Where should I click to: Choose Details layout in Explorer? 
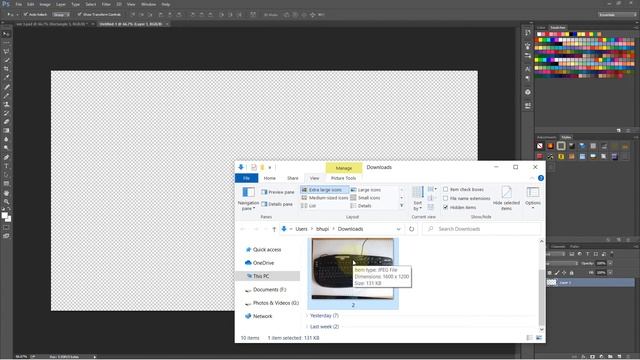(361, 206)
